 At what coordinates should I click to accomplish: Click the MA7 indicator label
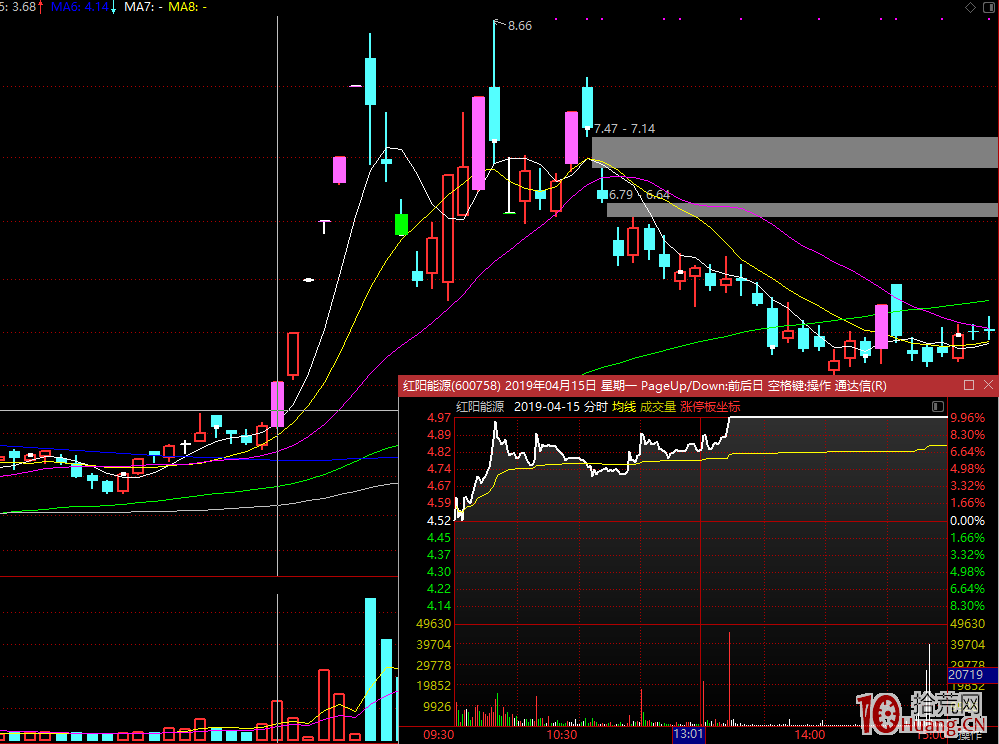click(x=143, y=7)
